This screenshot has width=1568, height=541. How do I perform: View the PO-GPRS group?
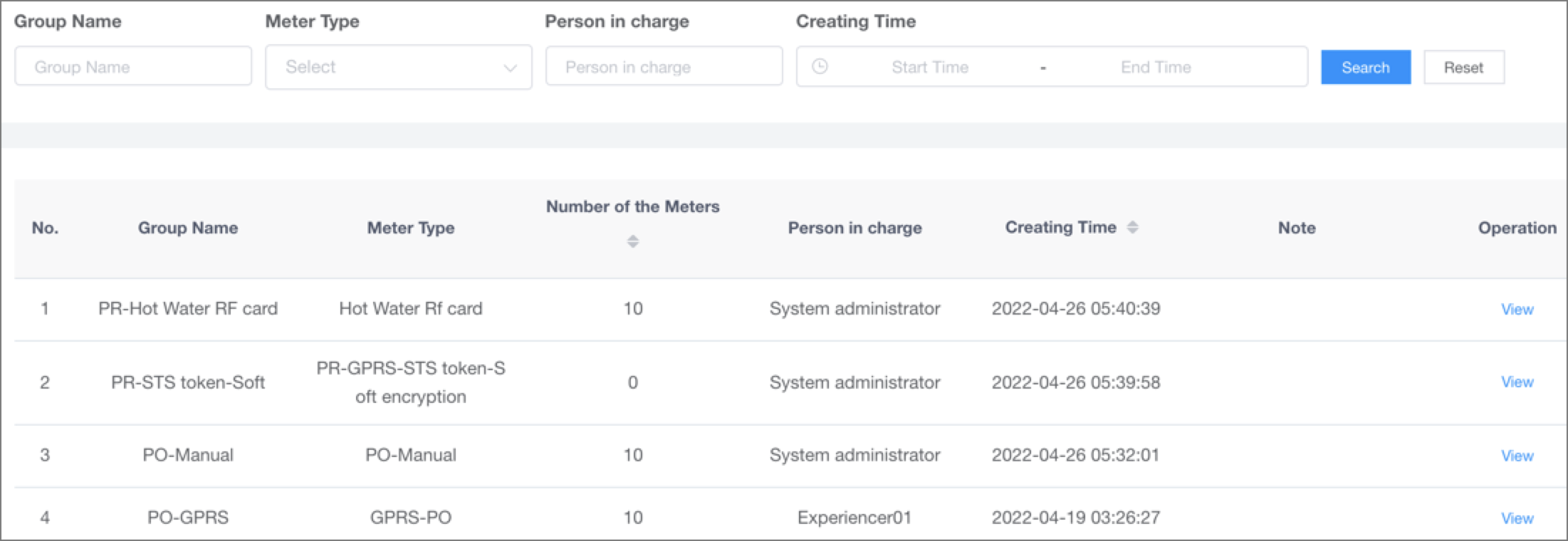click(1517, 518)
